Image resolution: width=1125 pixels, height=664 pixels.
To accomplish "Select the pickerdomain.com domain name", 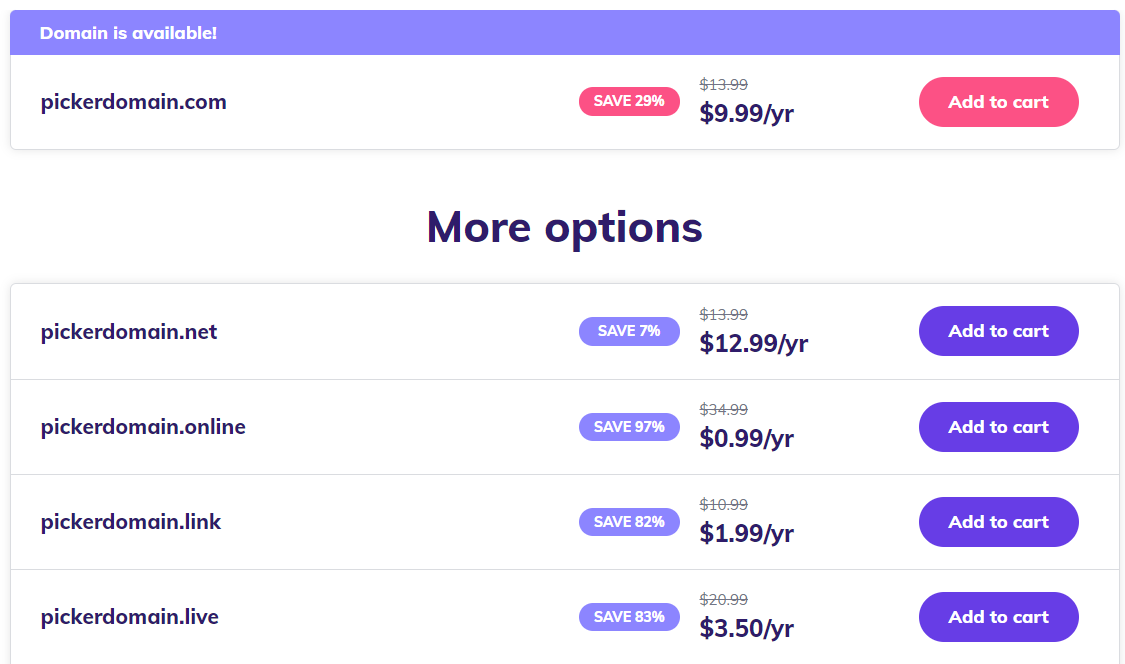I will click(133, 102).
